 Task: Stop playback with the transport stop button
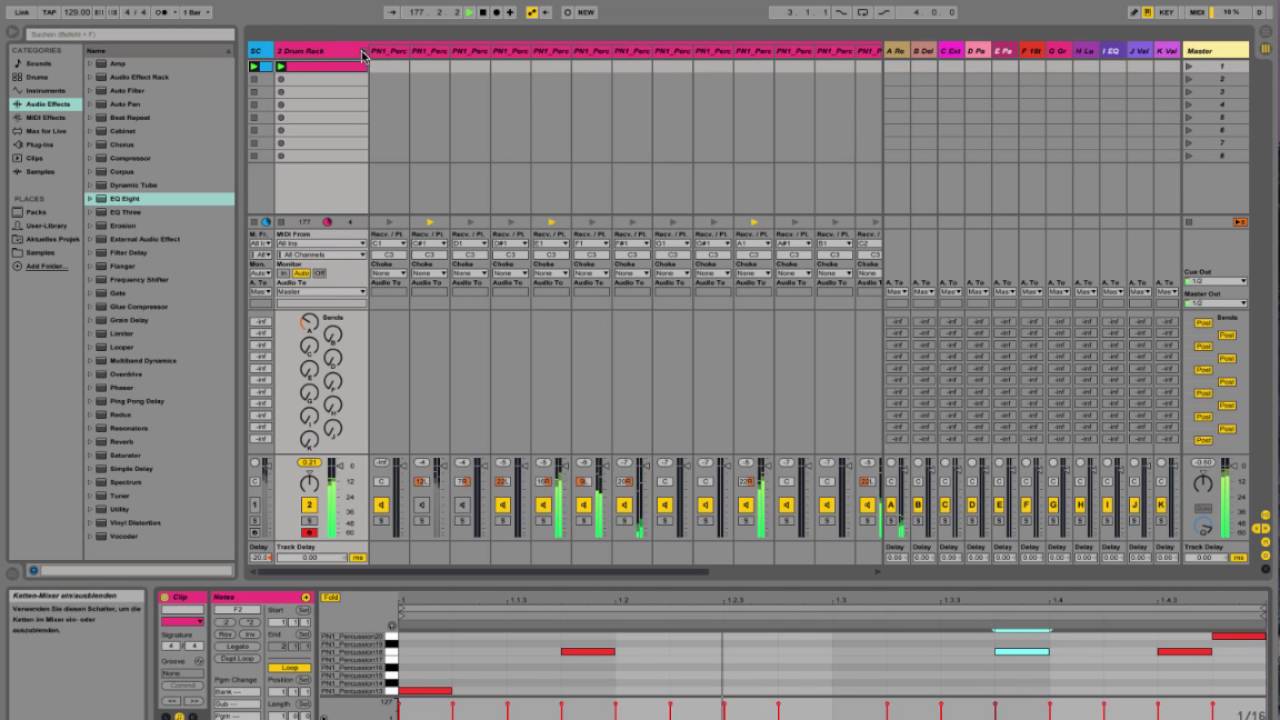coord(483,12)
